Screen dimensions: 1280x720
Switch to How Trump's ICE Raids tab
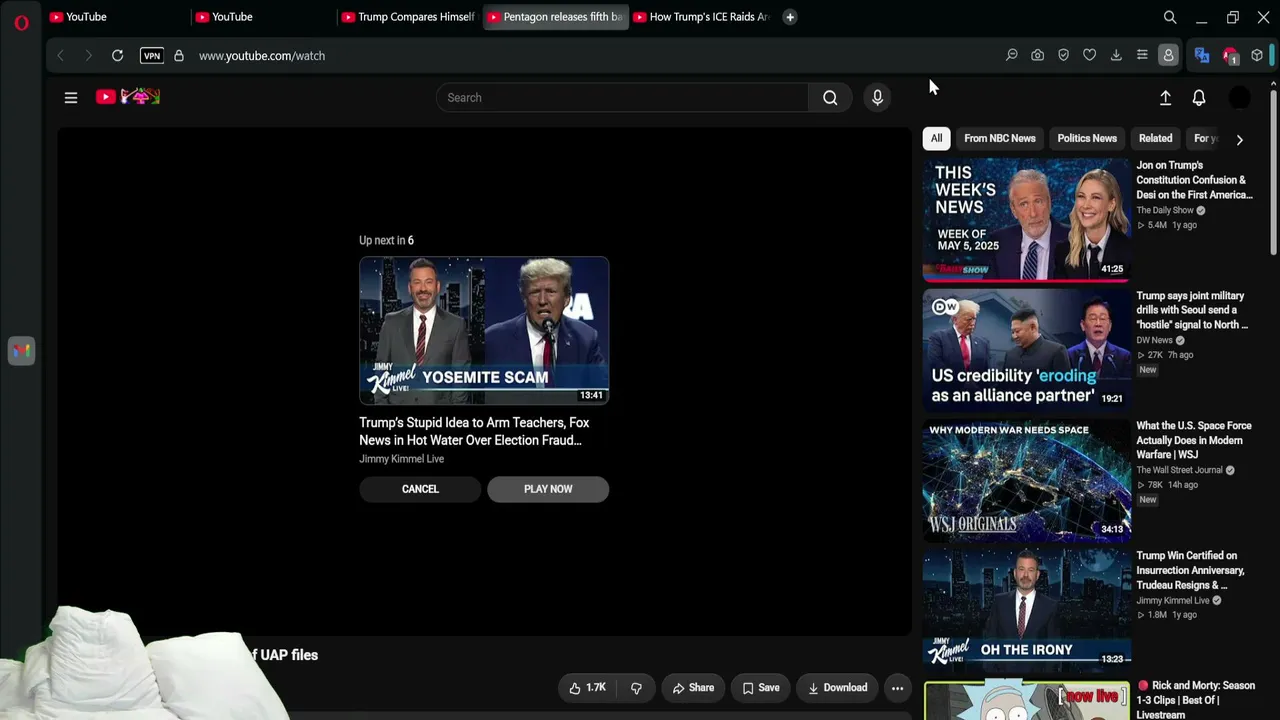tap(702, 17)
